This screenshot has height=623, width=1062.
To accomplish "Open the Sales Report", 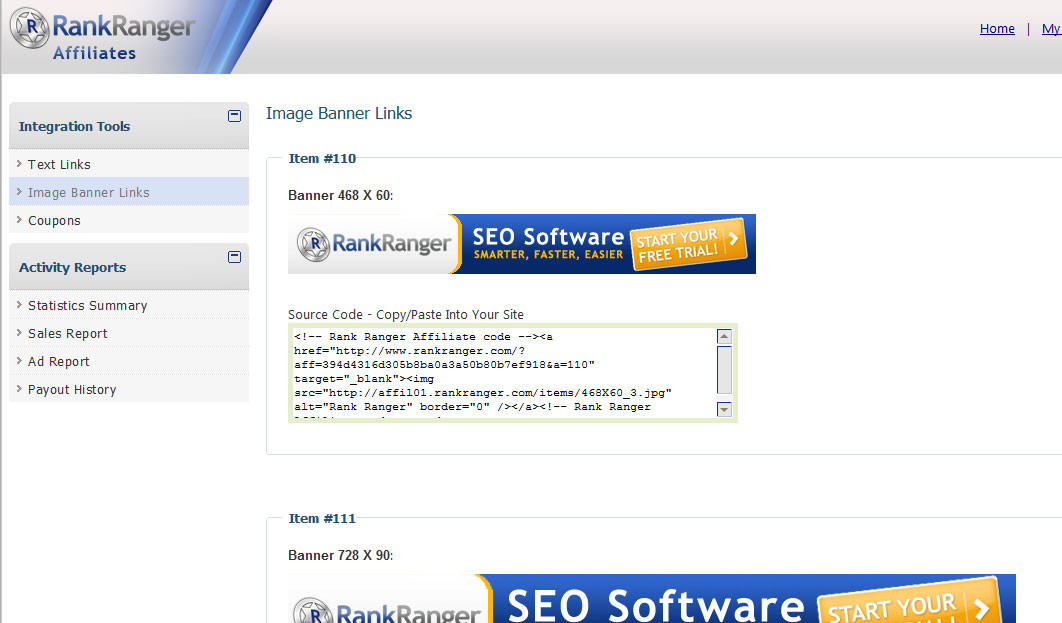I will click(x=68, y=333).
